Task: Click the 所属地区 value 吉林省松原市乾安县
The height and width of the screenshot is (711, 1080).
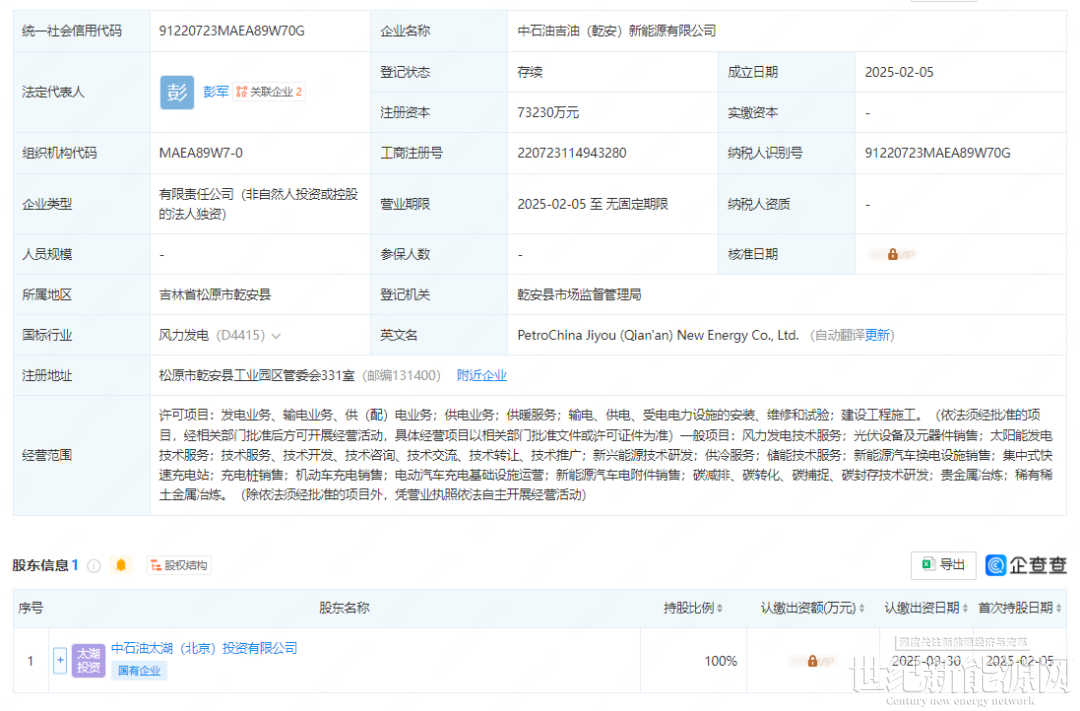Action: point(215,295)
